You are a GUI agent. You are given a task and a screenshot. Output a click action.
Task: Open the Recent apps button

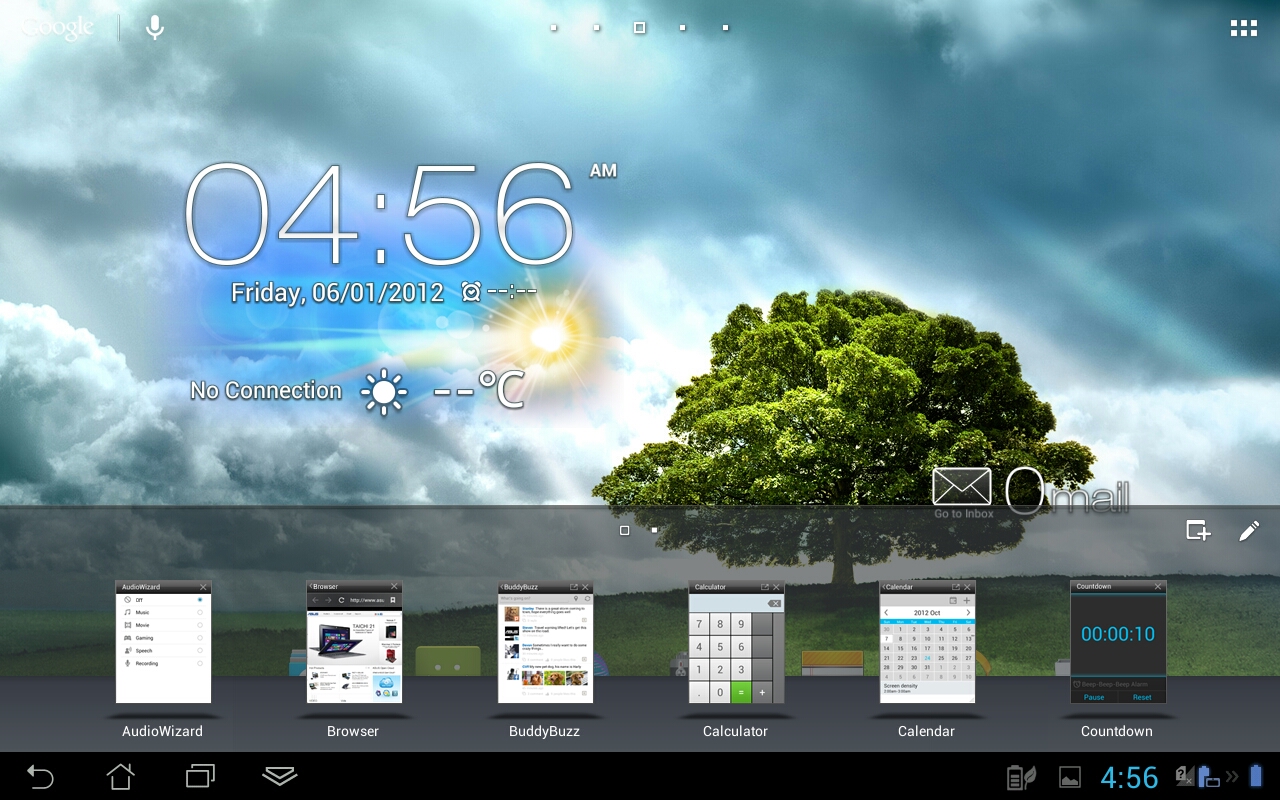pos(200,776)
